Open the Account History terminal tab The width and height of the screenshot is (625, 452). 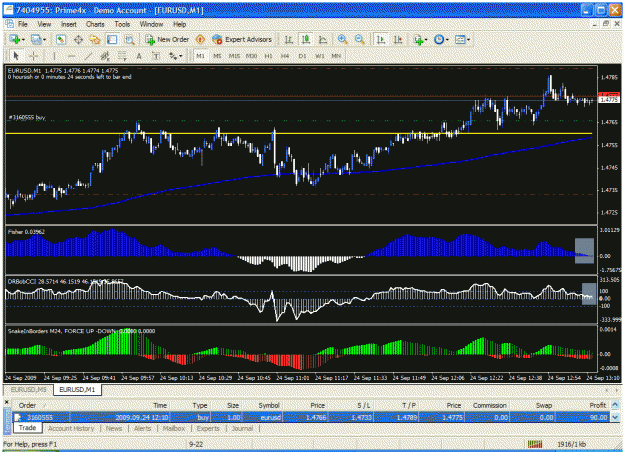coord(71,428)
